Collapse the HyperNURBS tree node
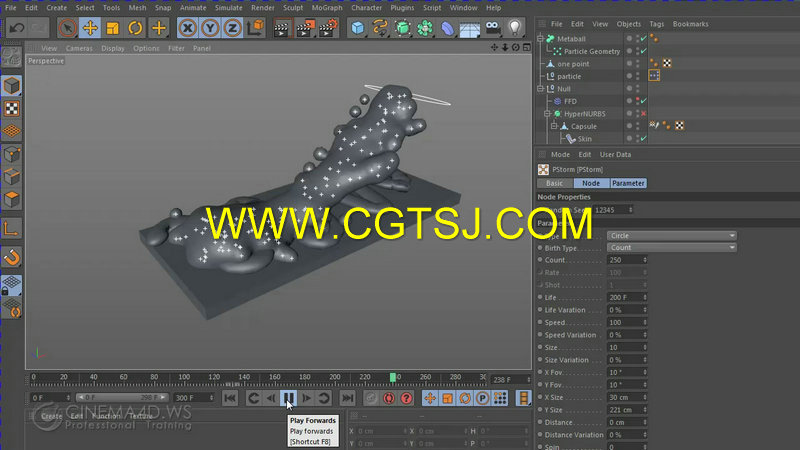This screenshot has width=800, height=450. (547, 114)
